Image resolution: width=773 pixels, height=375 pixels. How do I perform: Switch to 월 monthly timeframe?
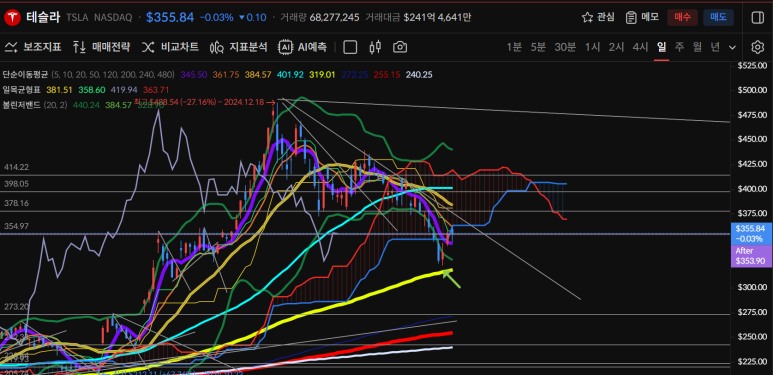point(697,47)
